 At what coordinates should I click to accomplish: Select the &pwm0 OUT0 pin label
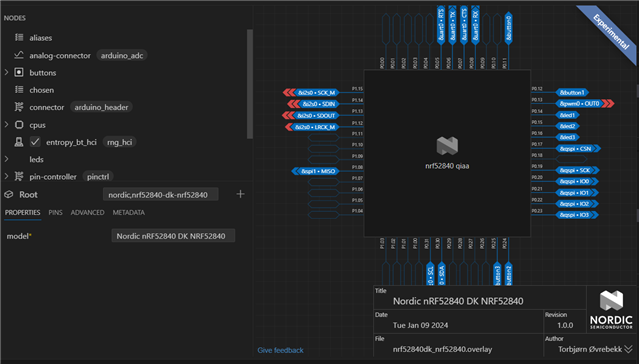click(579, 104)
